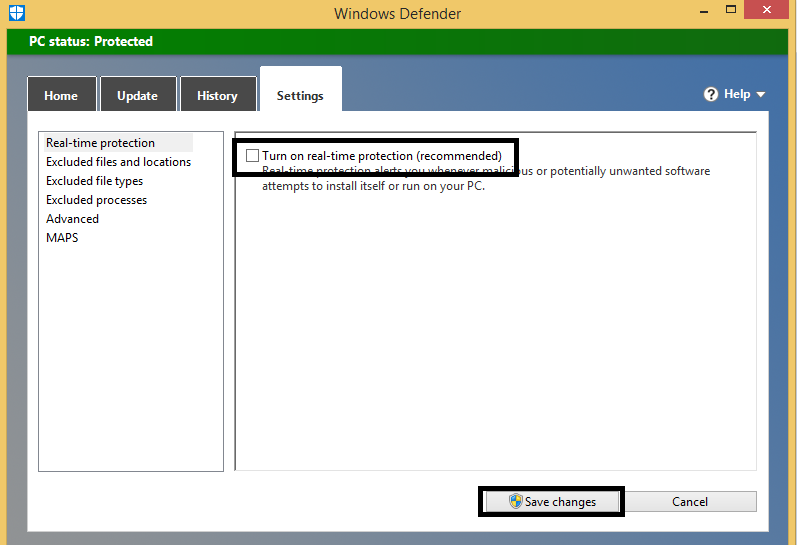Open the Advanced settings category
The image size is (797, 545).
[72, 219]
